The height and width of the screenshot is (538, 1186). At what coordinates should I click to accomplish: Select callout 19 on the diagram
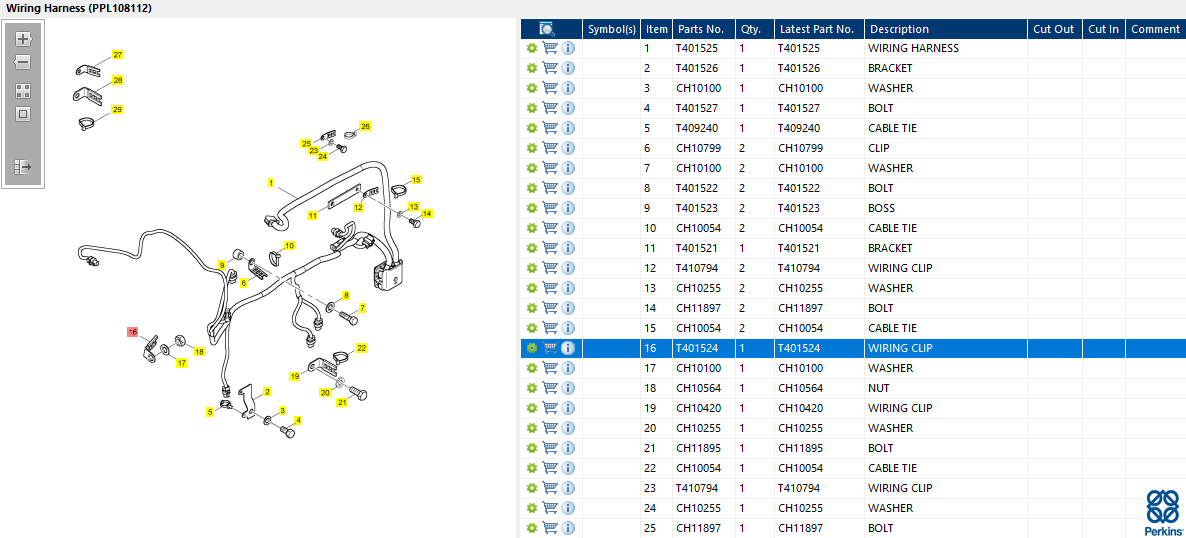pos(295,375)
